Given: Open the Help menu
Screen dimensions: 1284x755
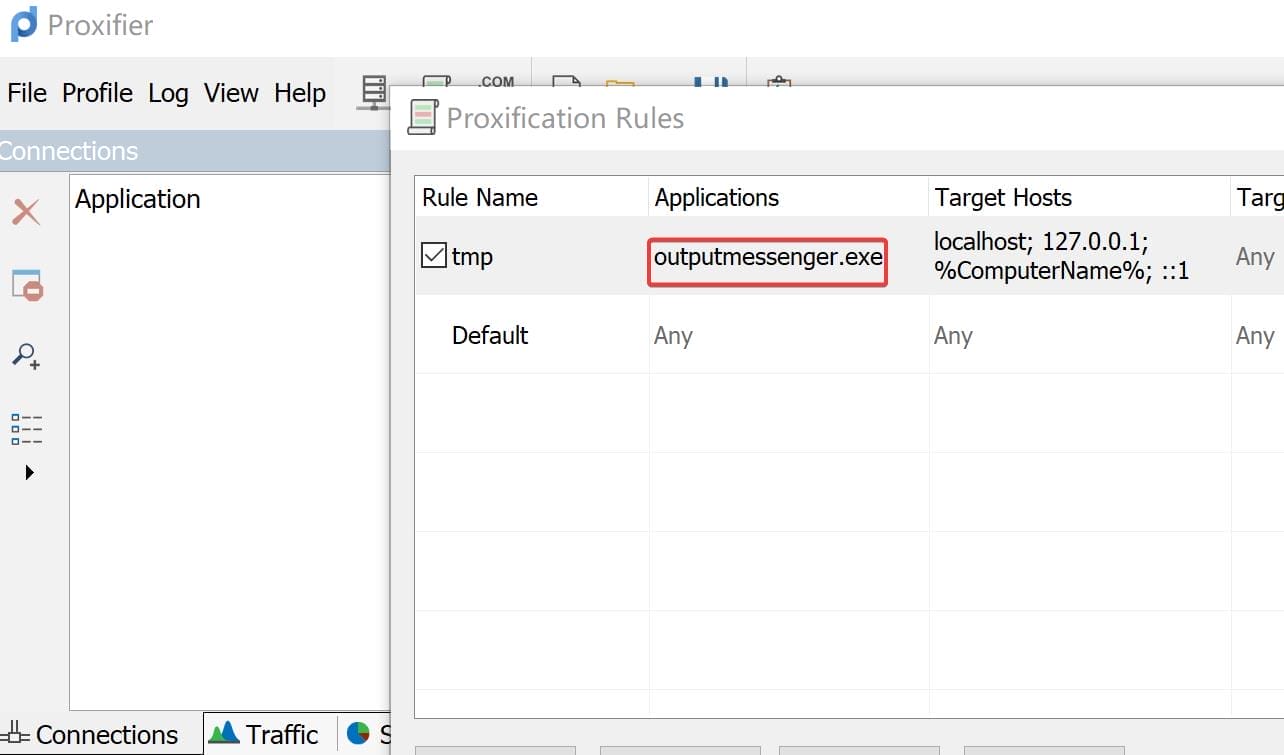Looking at the screenshot, I should [x=300, y=93].
